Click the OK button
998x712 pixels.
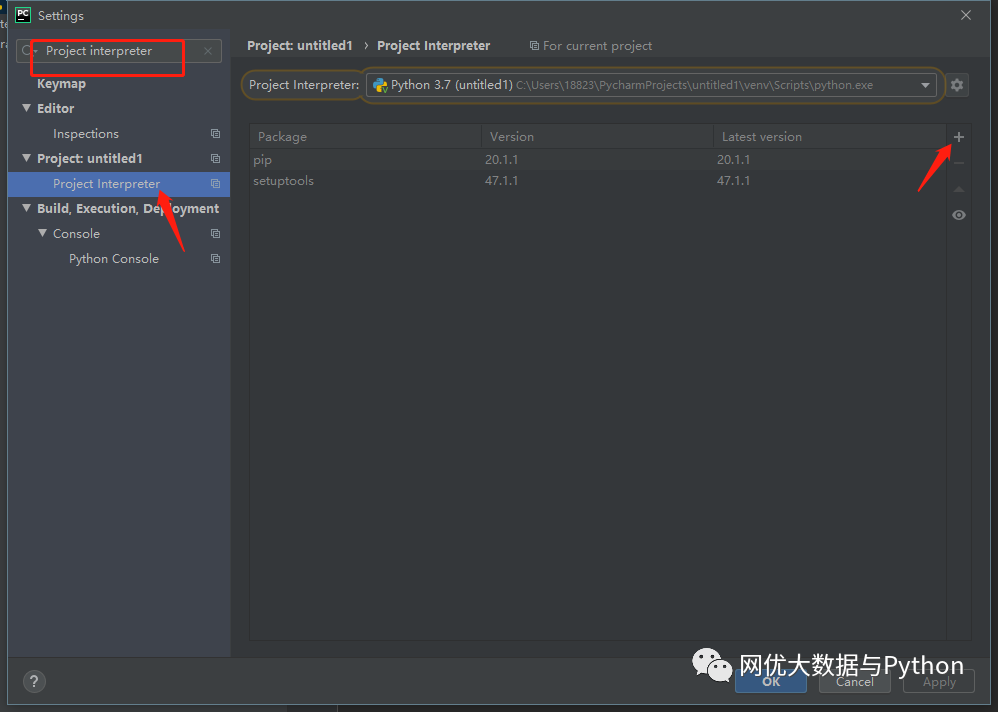point(771,681)
